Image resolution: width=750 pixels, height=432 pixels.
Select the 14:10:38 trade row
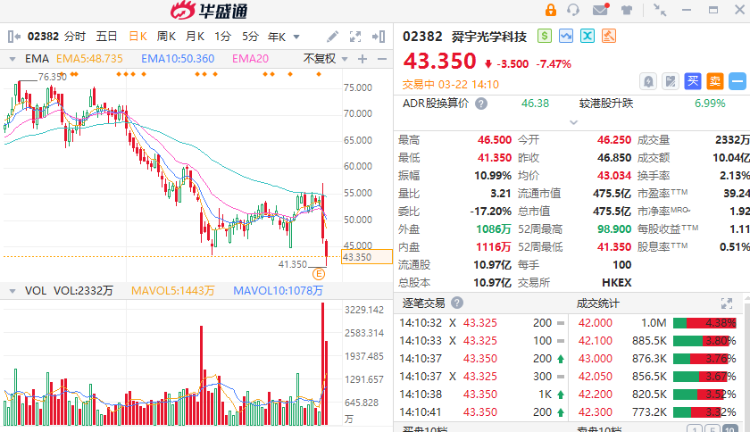(482, 394)
